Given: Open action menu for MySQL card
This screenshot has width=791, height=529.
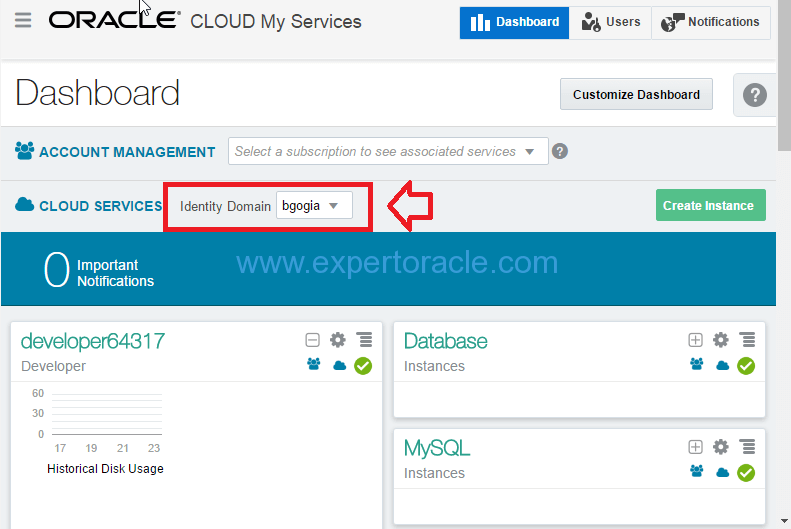Looking at the screenshot, I should (747, 447).
